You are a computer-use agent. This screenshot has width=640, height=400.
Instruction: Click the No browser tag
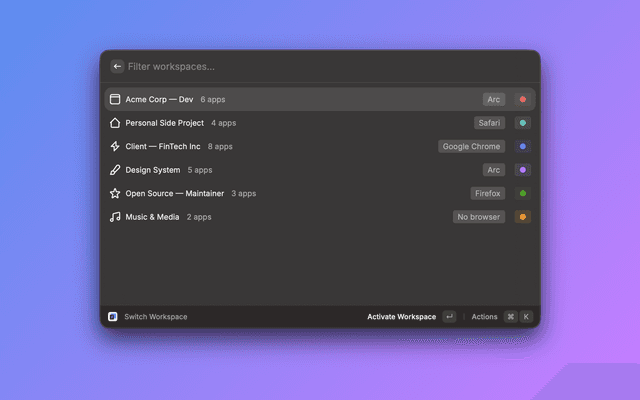point(479,217)
